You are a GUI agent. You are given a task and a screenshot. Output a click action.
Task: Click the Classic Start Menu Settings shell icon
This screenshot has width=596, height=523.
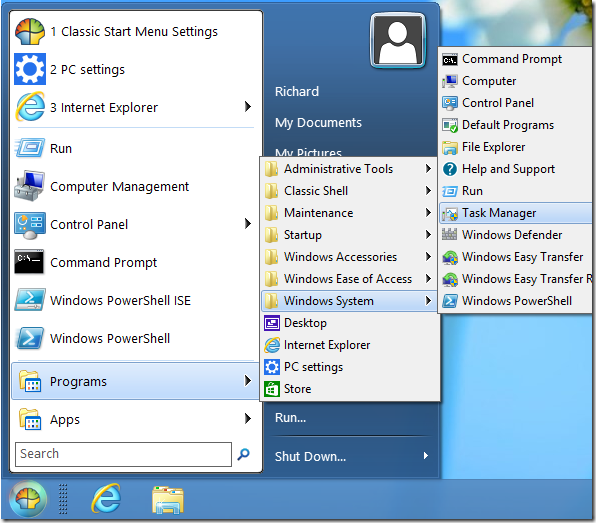(x=30, y=31)
